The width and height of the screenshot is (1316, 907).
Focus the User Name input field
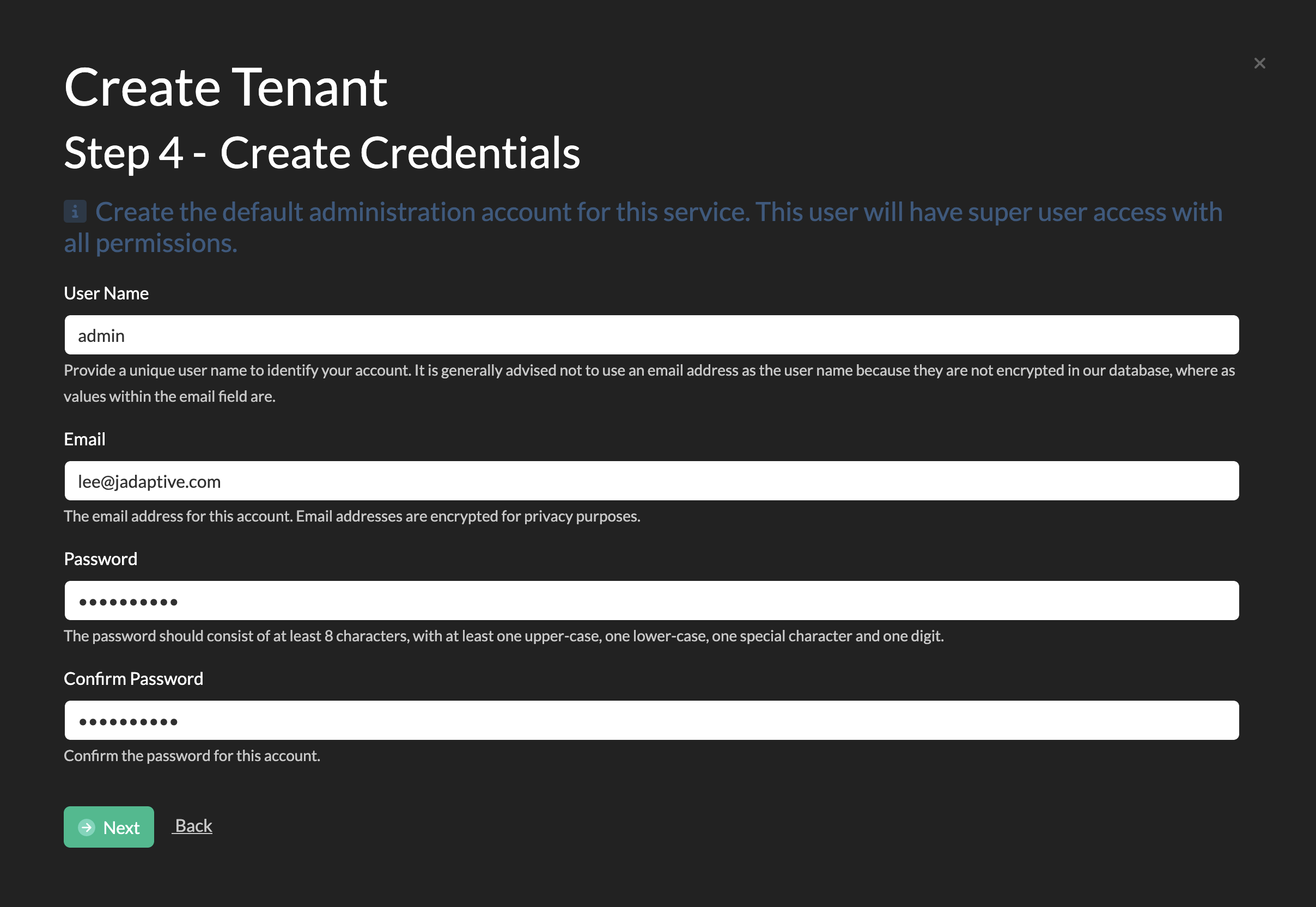click(x=651, y=335)
